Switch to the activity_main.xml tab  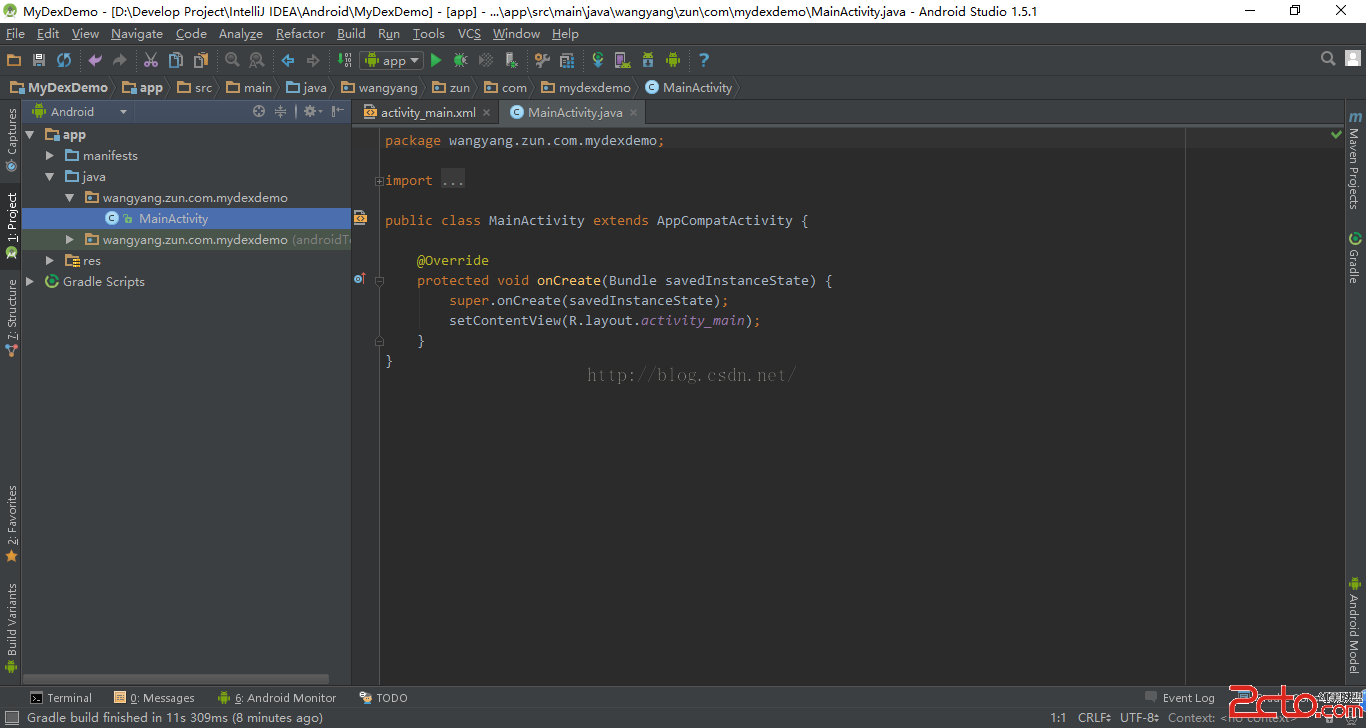tap(427, 113)
